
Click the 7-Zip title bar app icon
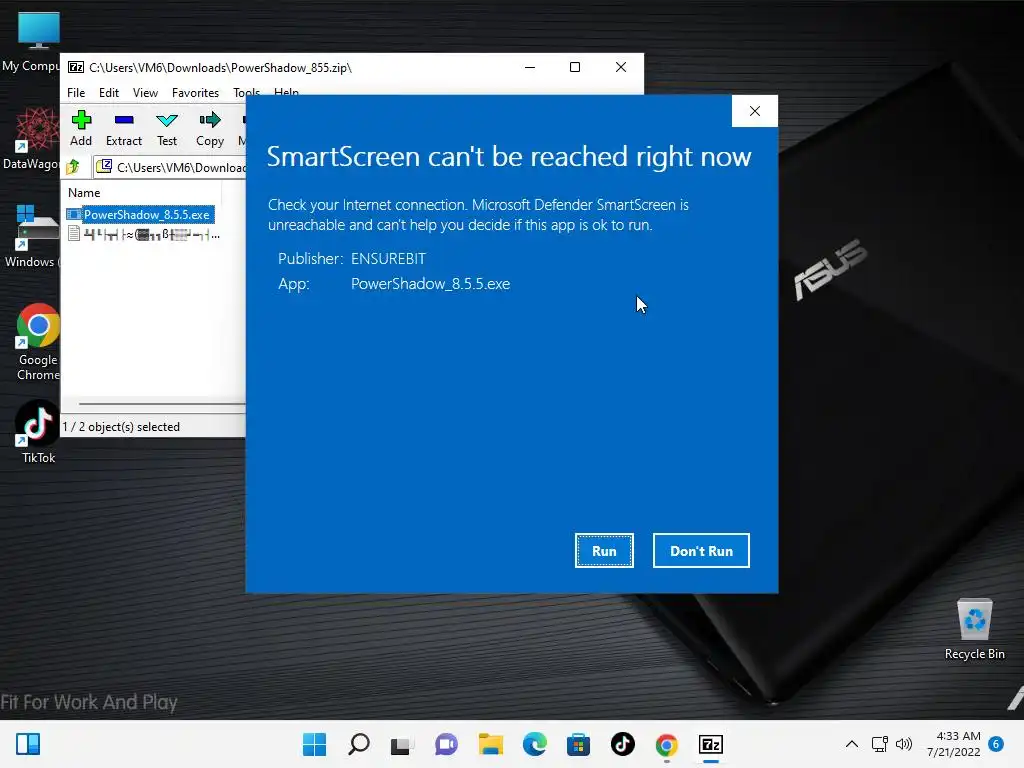[x=76, y=67]
